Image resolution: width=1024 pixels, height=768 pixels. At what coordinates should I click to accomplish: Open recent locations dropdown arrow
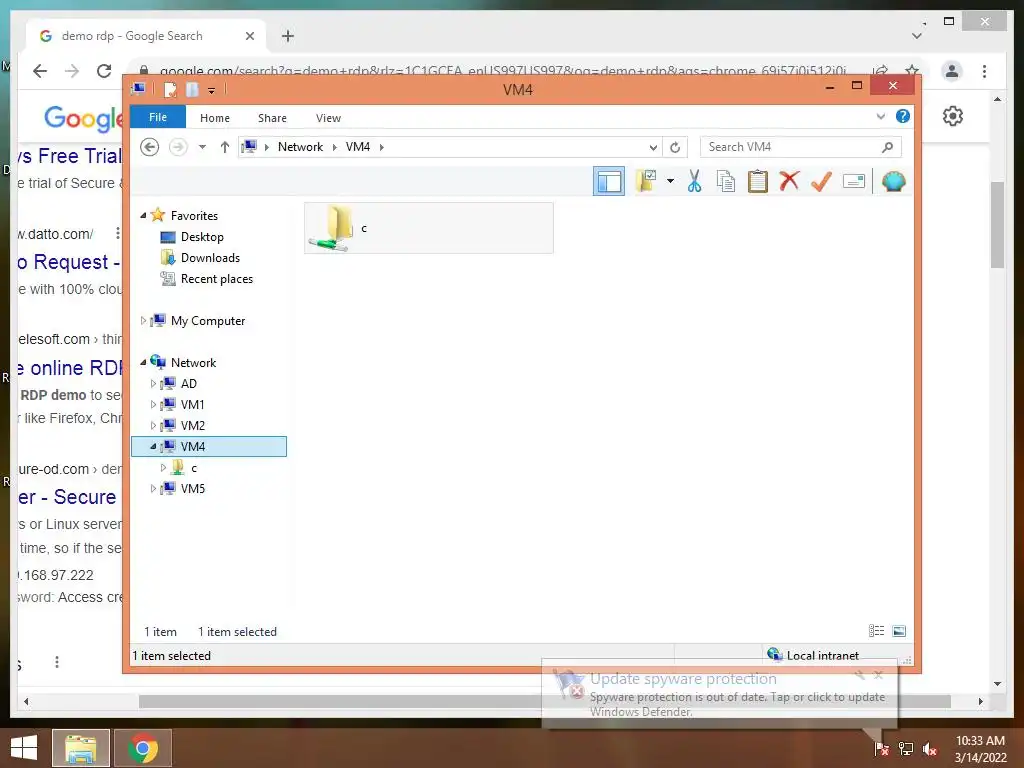(x=202, y=147)
